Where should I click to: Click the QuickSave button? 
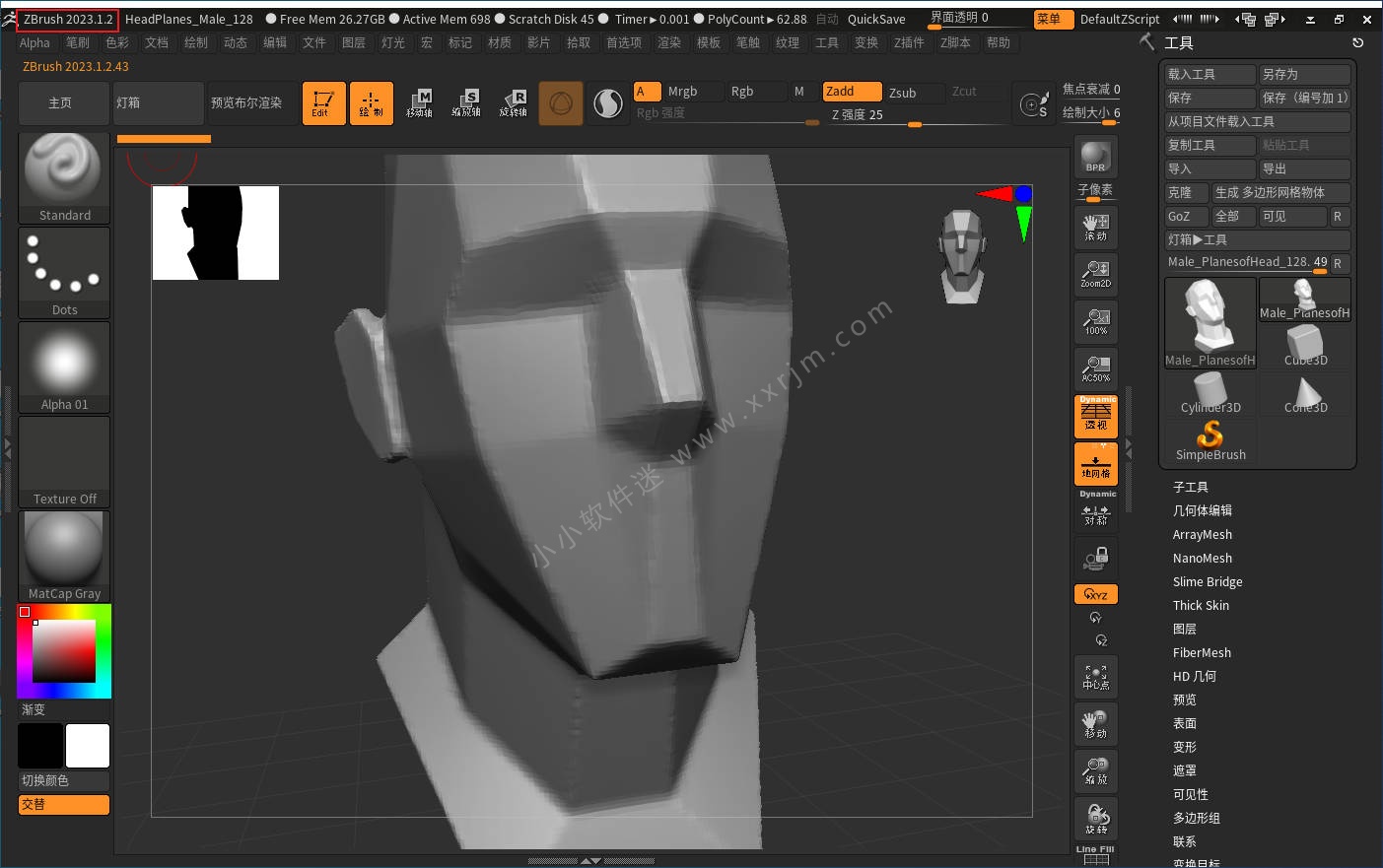[875, 20]
